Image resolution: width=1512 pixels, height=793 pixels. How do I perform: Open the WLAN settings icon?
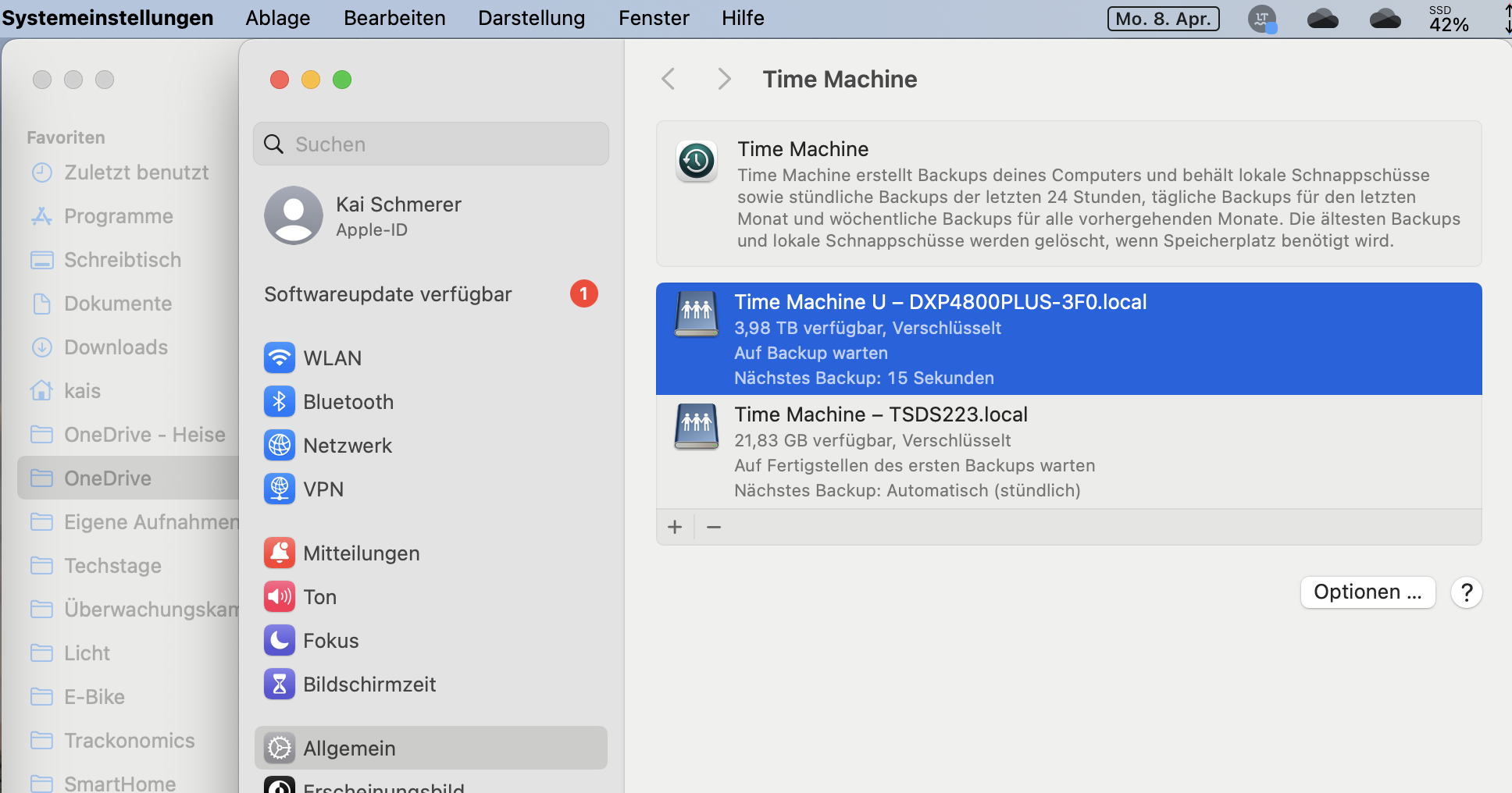(x=280, y=358)
